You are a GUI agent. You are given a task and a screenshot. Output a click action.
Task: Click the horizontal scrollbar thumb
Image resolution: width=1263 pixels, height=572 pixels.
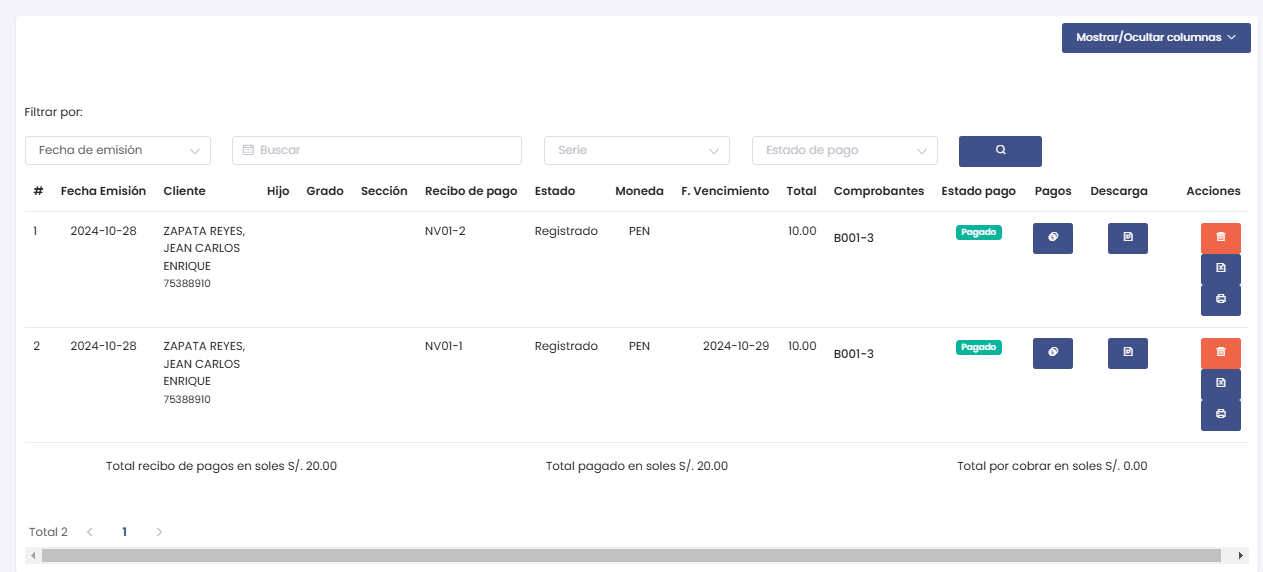click(x=631, y=555)
